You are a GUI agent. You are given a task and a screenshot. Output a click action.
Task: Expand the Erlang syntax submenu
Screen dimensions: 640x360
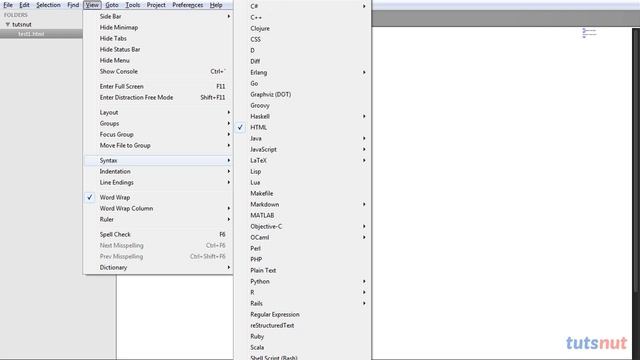click(302, 72)
